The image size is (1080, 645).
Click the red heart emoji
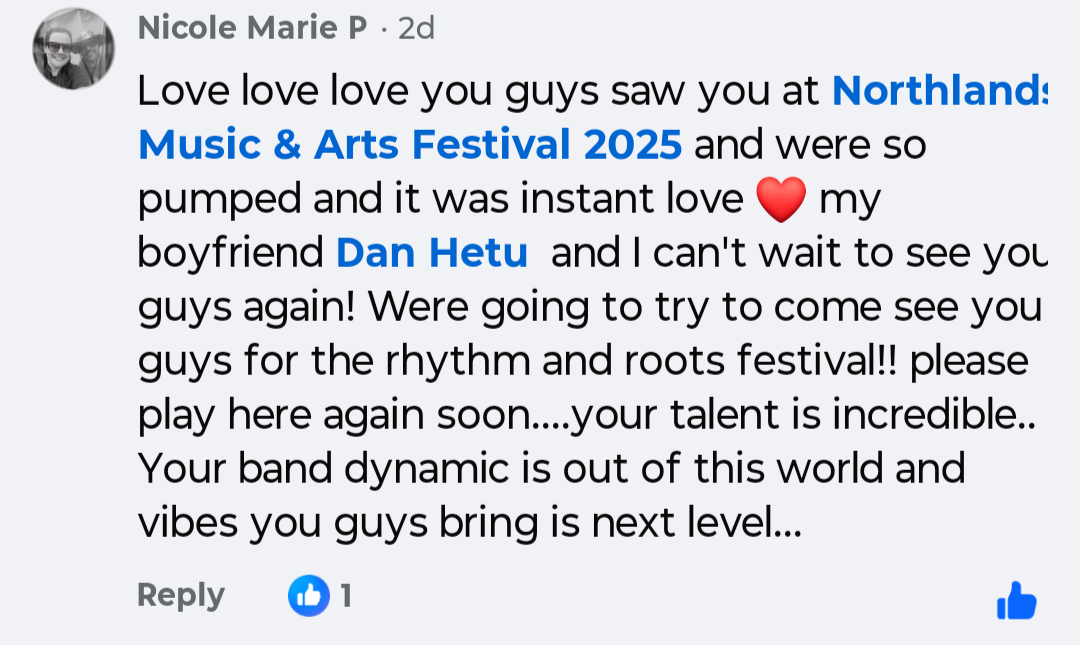click(781, 200)
